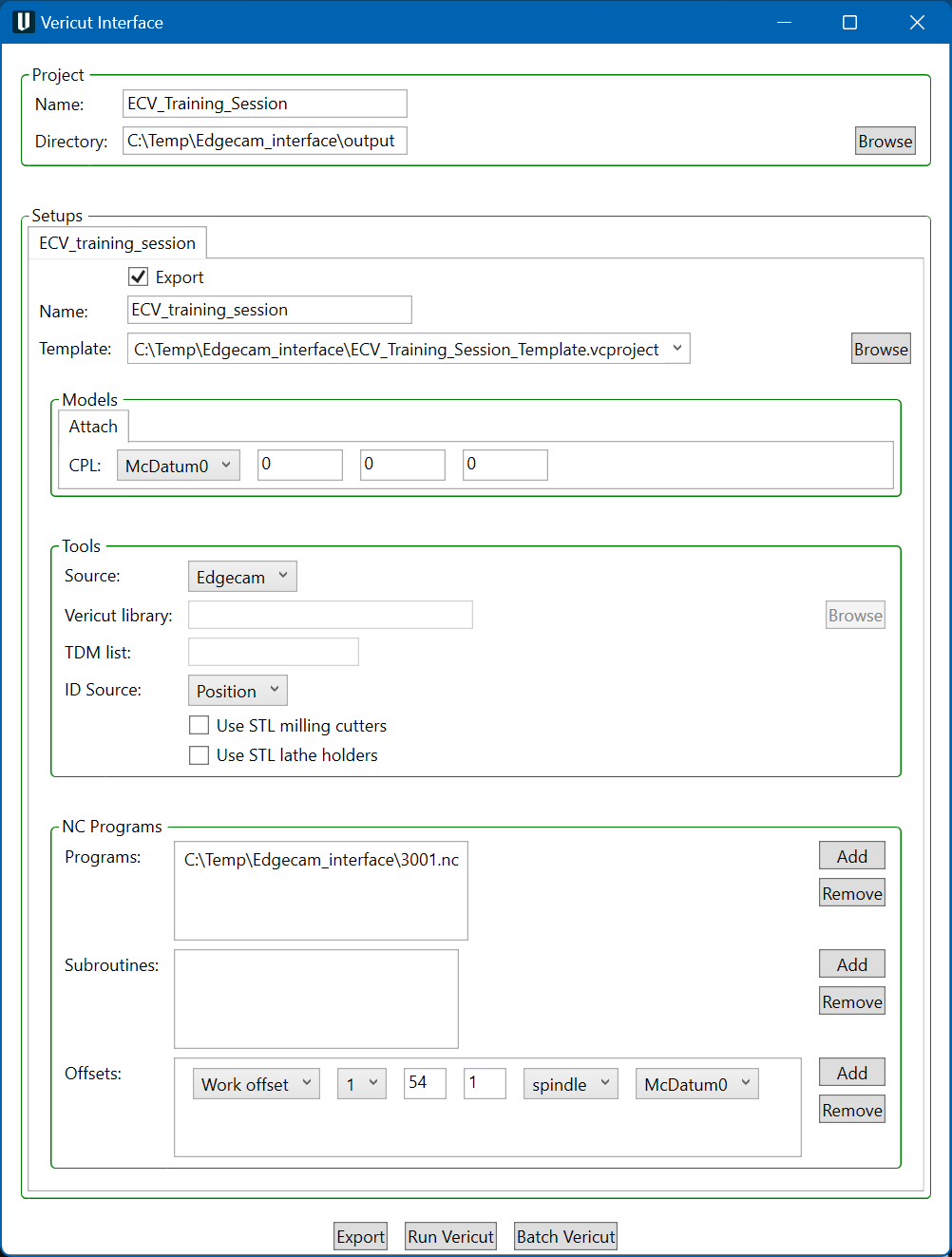Click the Export button at bottom

coord(361,1236)
